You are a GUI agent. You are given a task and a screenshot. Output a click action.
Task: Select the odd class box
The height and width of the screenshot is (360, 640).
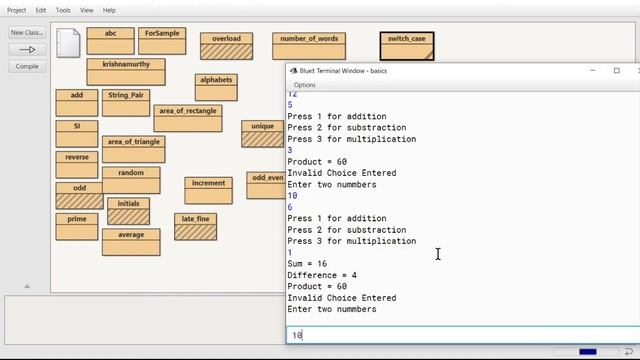[80, 196]
